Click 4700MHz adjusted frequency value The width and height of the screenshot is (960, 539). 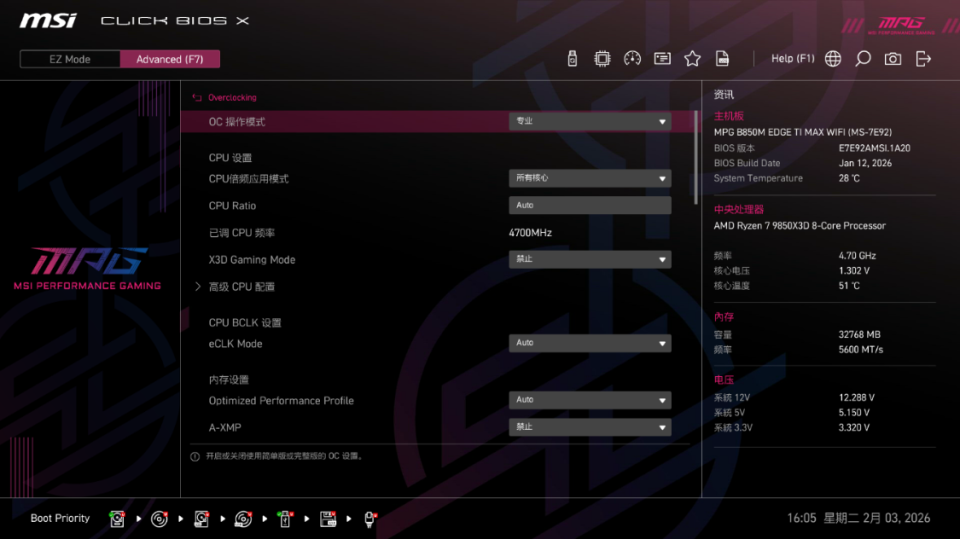(530, 233)
